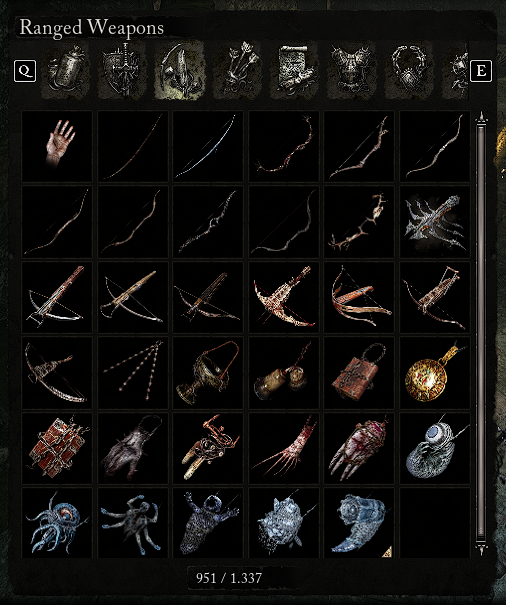Pick the bloody clawed hand catalyst

284,448
